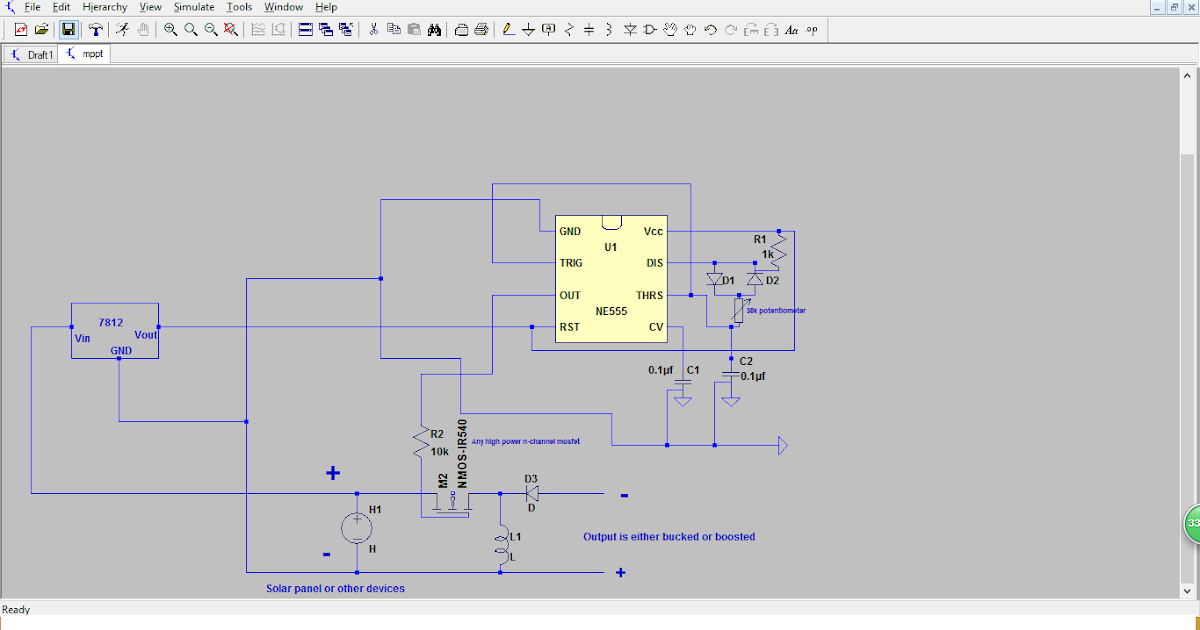
Task: Rotate the selection using the toolbar icon
Action: click(x=752, y=29)
